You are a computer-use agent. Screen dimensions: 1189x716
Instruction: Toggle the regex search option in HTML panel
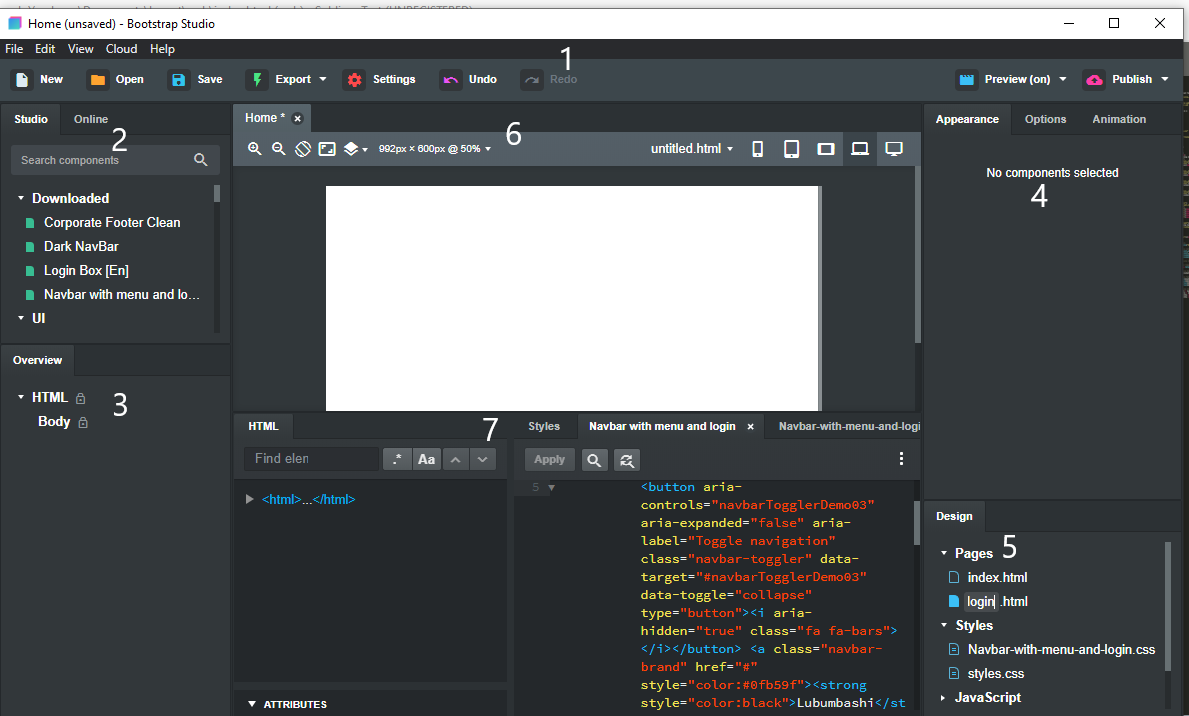(x=397, y=459)
